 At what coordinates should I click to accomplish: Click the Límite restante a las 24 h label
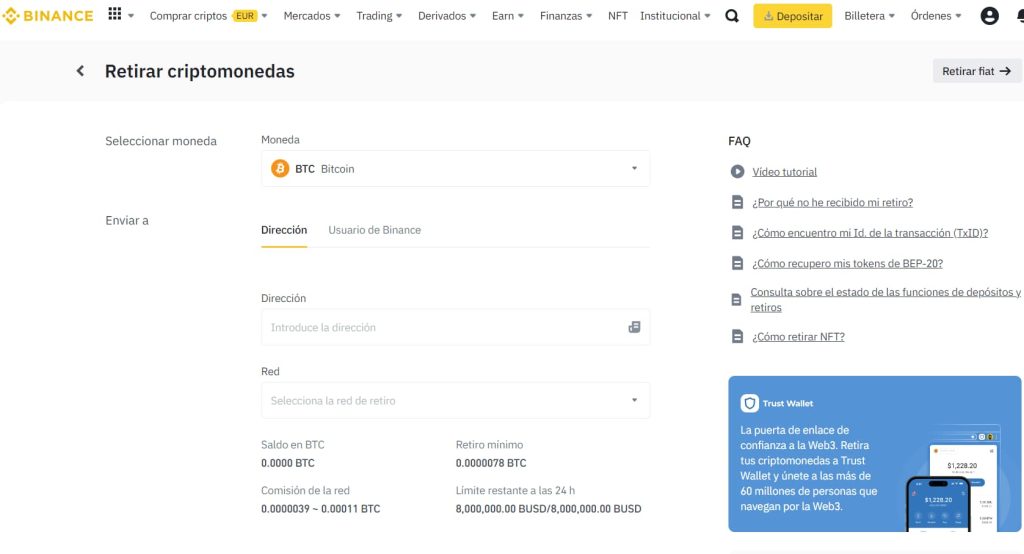tap(515, 491)
